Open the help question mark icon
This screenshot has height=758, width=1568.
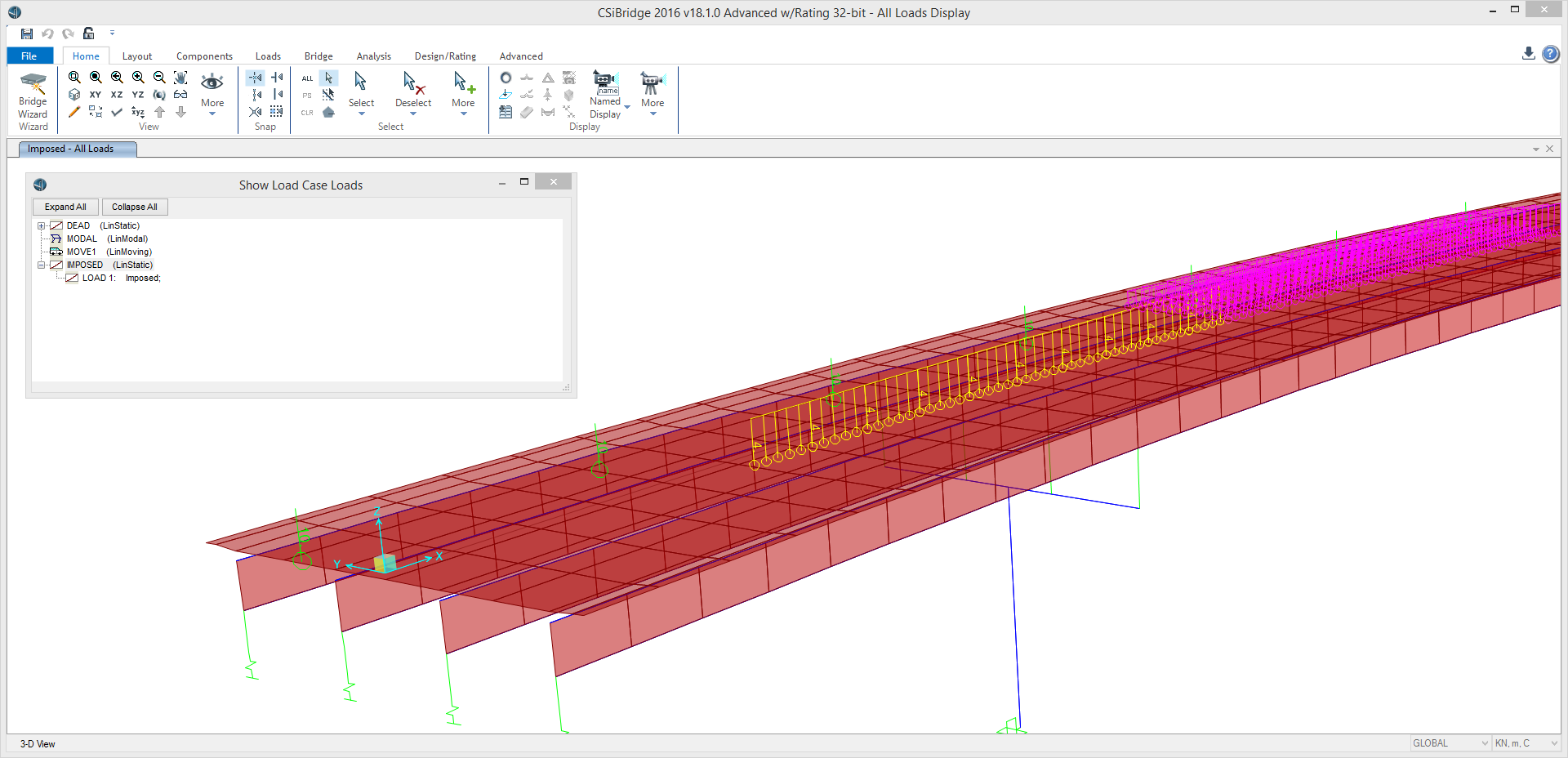coord(1550,54)
